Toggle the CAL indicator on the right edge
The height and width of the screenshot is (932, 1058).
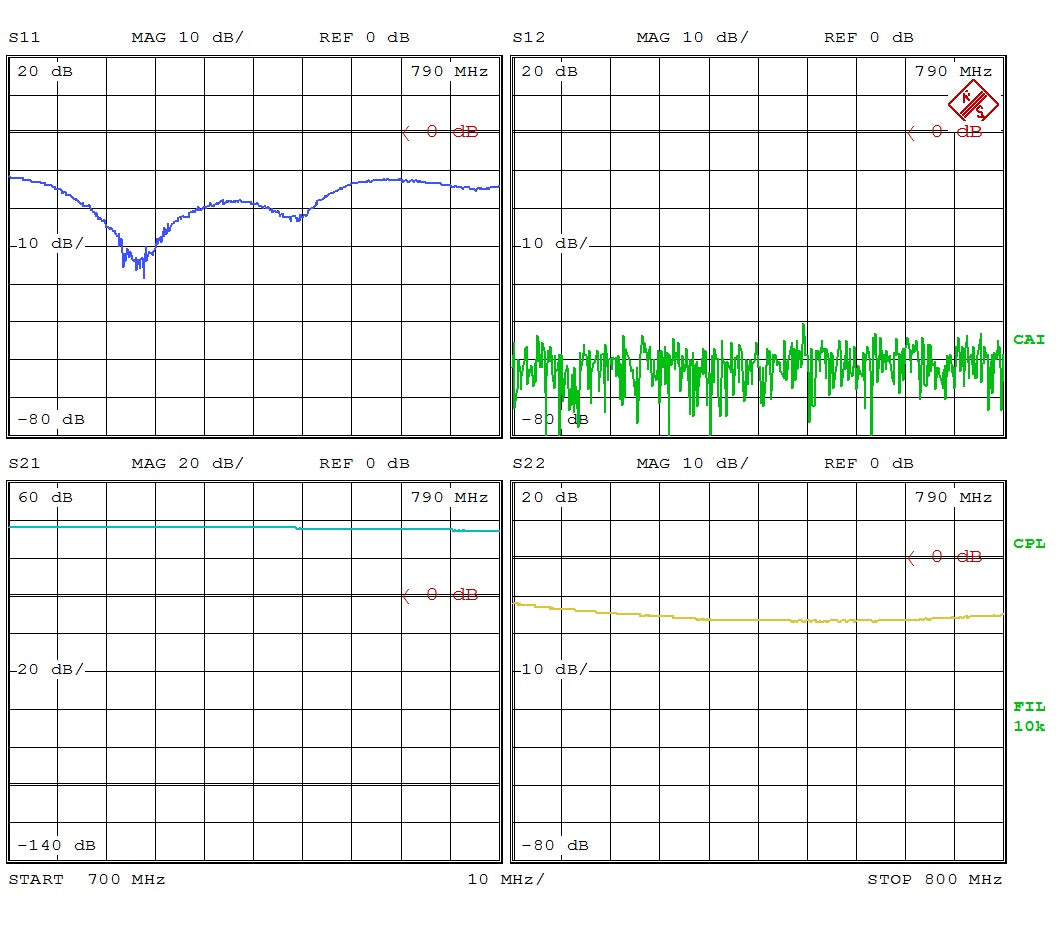[1029, 339]
